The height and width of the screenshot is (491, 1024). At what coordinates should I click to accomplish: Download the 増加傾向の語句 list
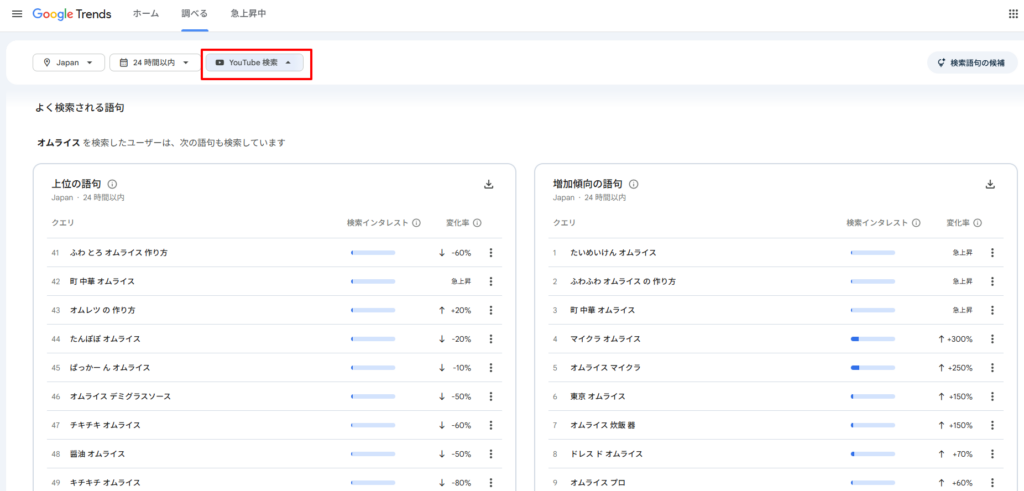click(x=990, y=184)
